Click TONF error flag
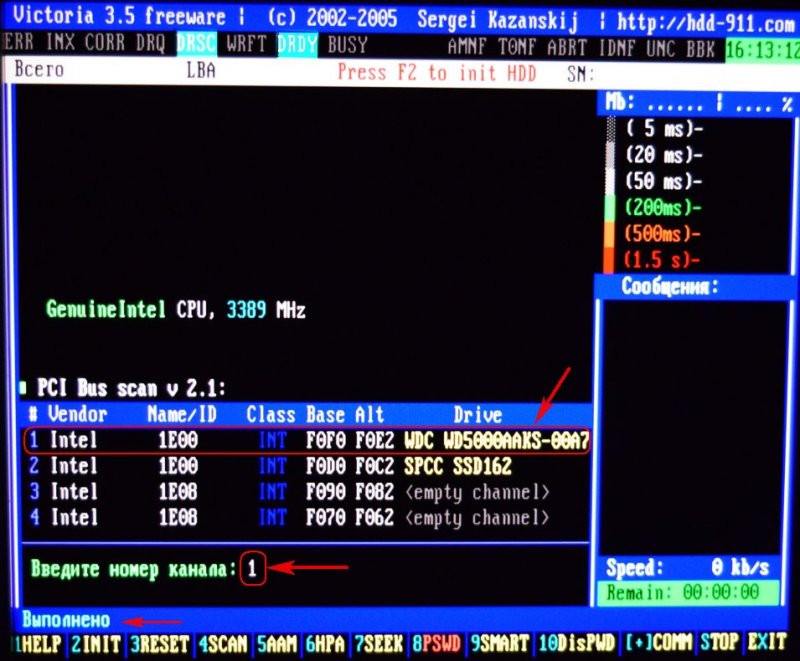 pos(517,48)
